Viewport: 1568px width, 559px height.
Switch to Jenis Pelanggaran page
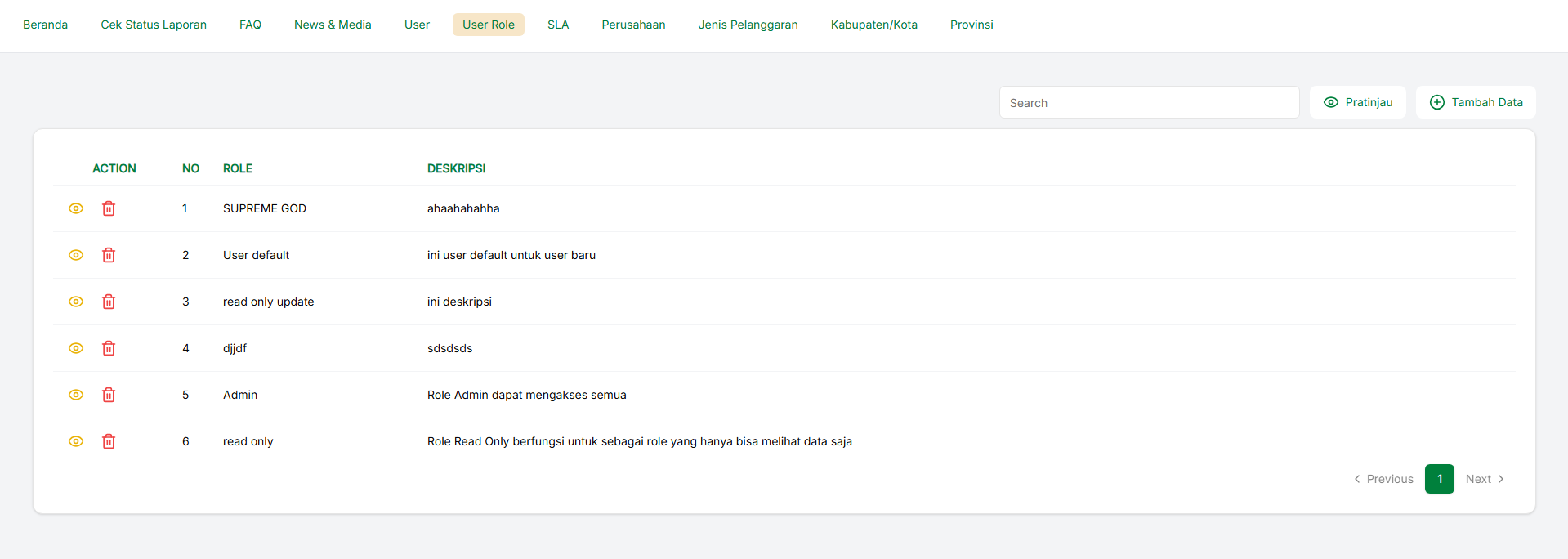[748, 25]
